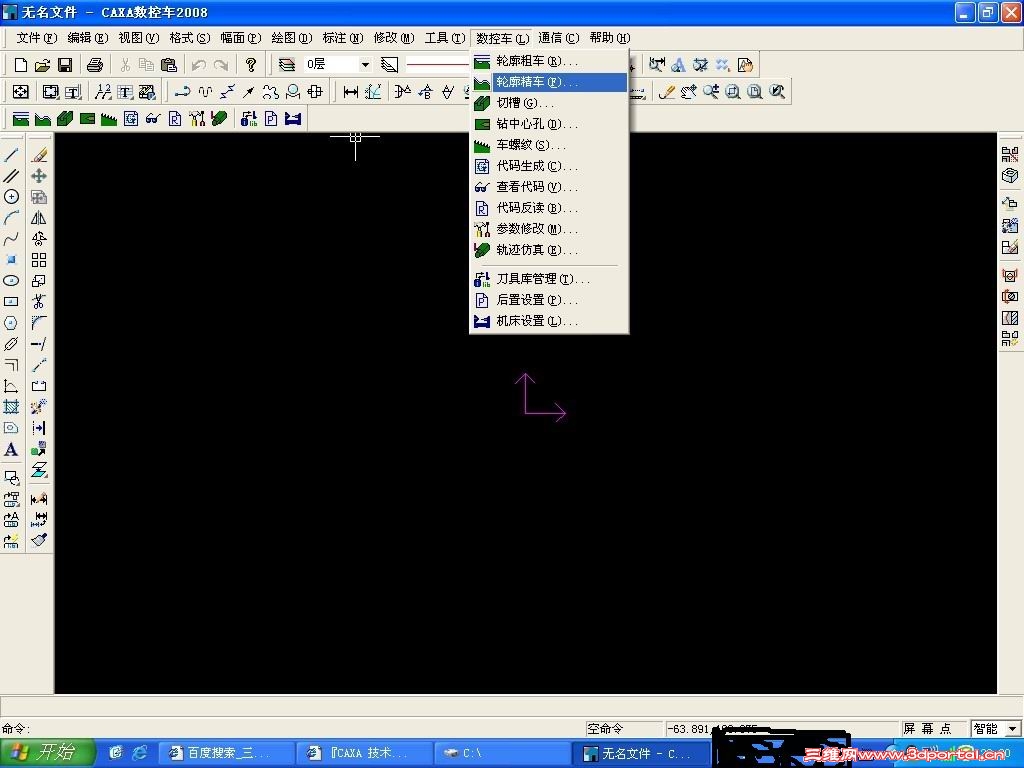
Task: Switch to 百度搜索 taskbar window
Action: pos(225,753)
